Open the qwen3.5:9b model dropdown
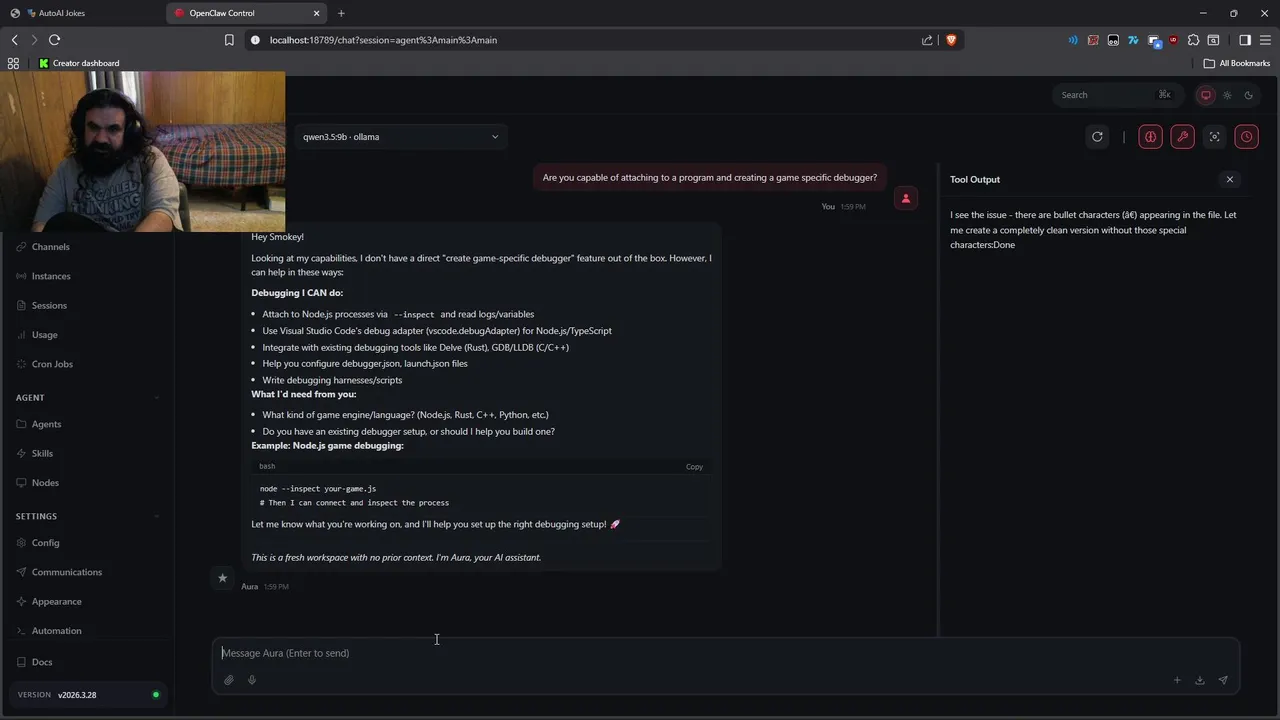The height and width of the screenshot is (720, 1280). pos(400,137)
